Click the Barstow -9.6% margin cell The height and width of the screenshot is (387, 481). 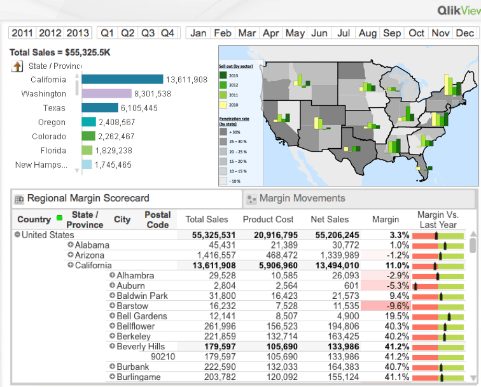click(386, 306)
